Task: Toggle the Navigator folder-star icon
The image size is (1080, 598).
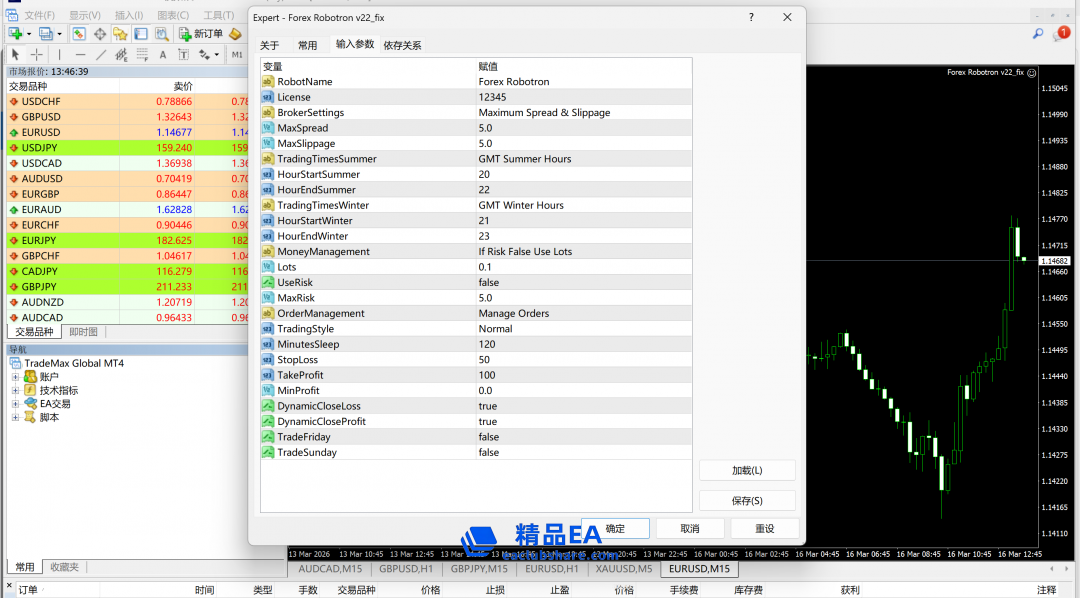Action: pos(120,34)
